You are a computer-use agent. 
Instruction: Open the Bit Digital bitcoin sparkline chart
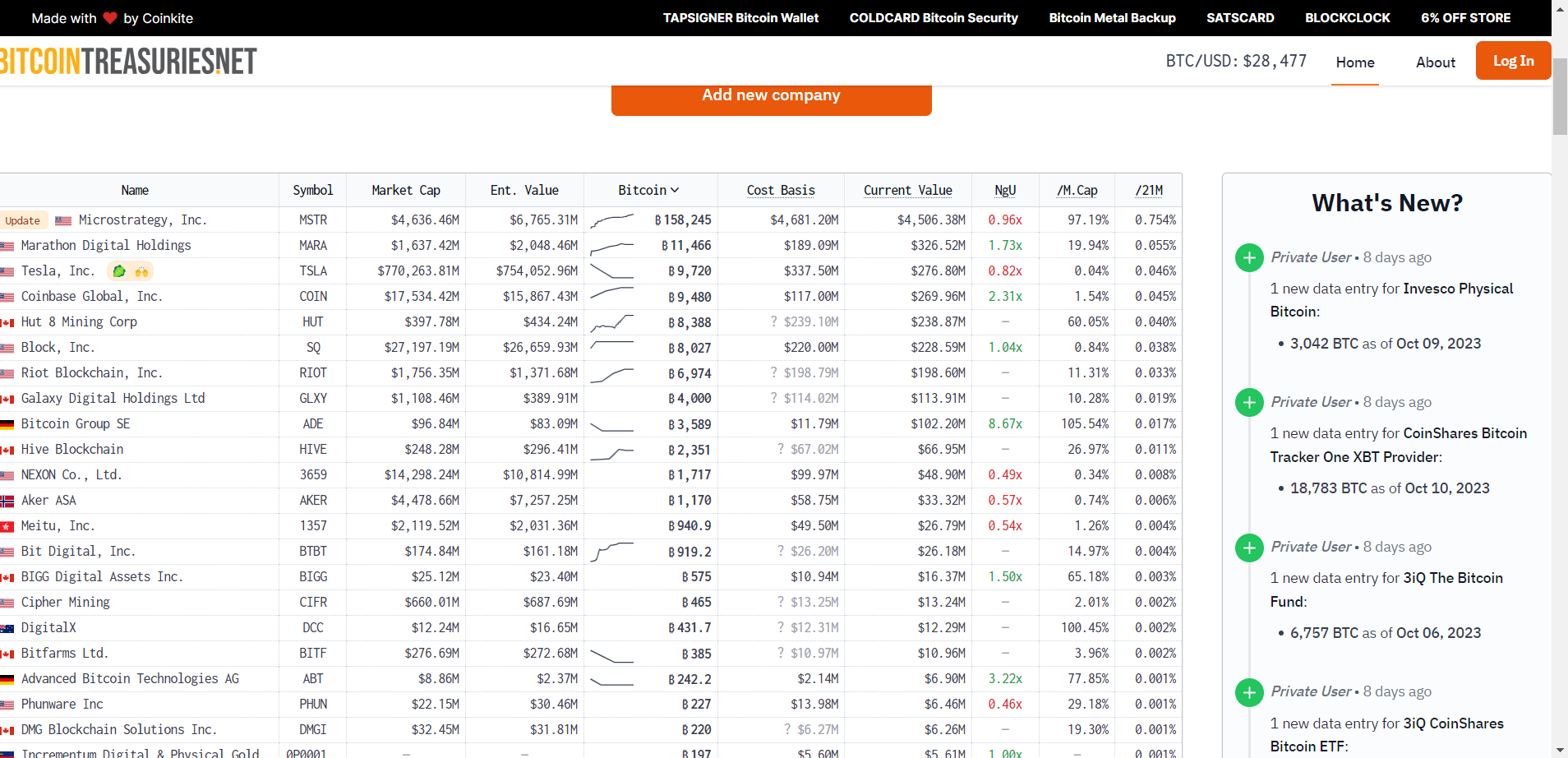[x=612, y=552]
